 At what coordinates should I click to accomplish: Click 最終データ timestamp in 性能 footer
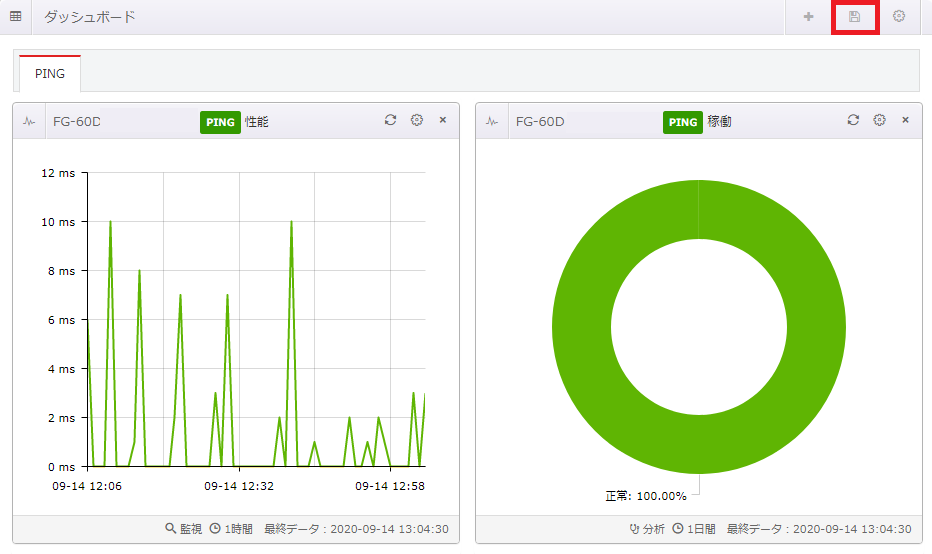(x=356, y=528)
